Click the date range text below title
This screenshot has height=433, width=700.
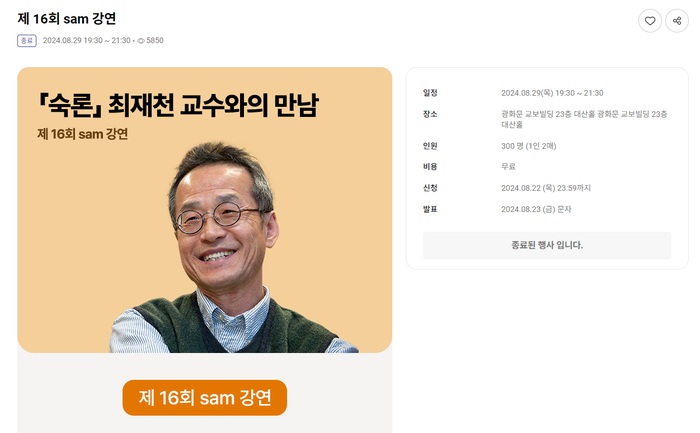(x=87, y=41)
